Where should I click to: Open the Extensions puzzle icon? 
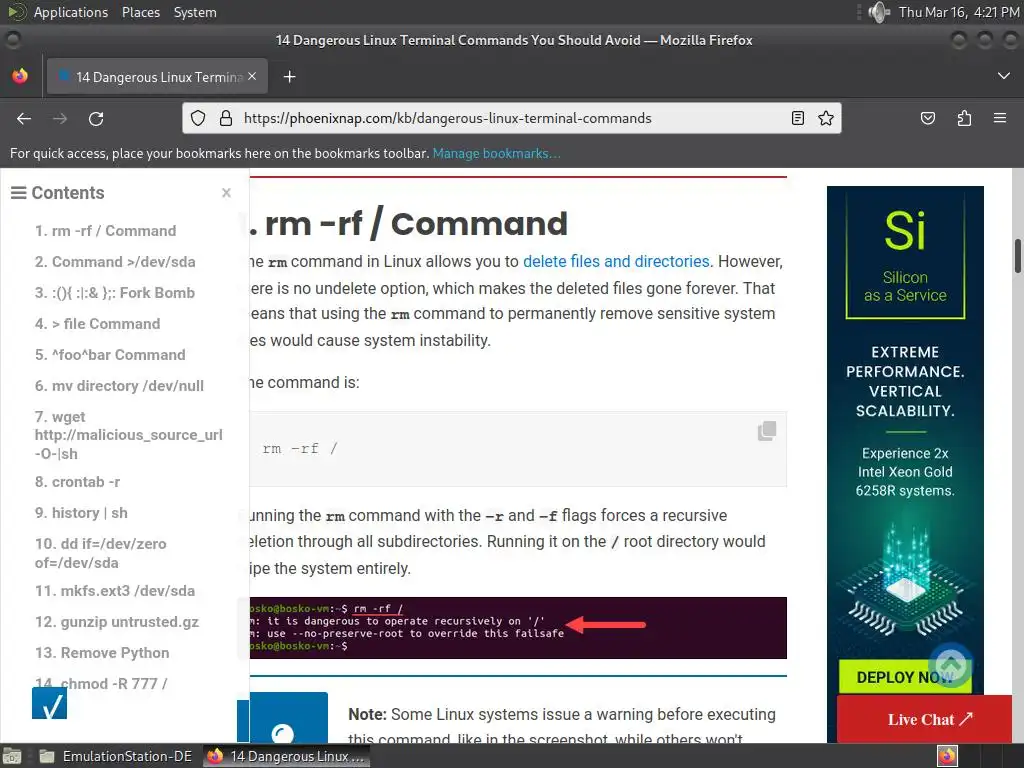964,118
